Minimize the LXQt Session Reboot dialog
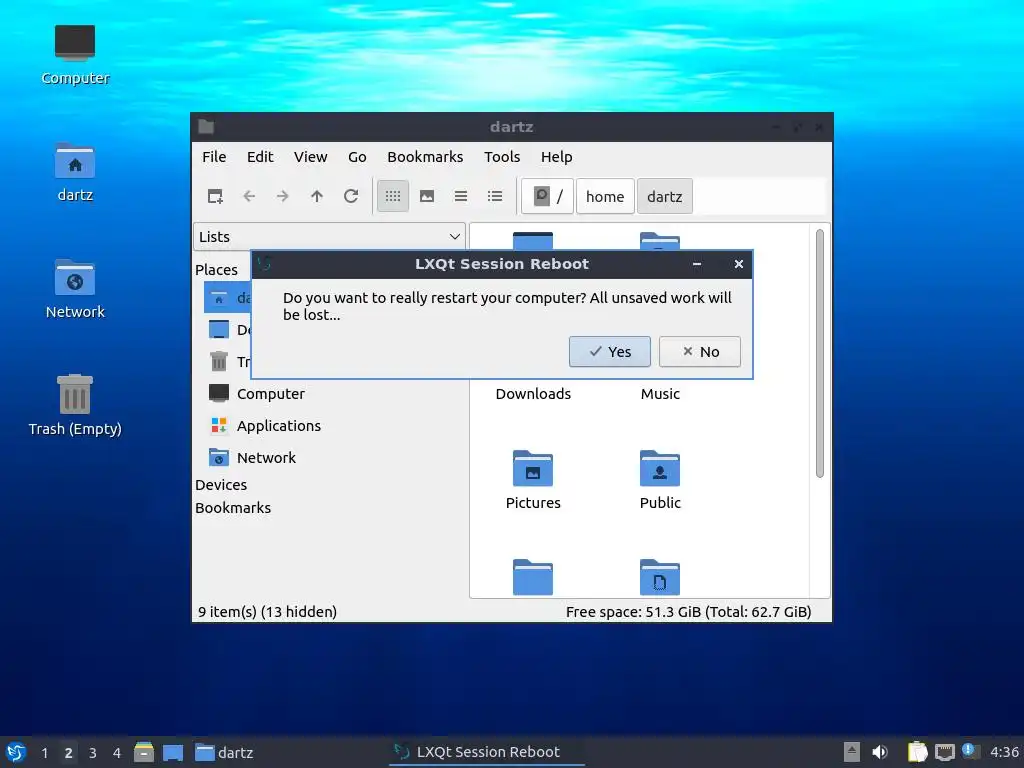This screenshot has height=768, width=1024. 697,264
